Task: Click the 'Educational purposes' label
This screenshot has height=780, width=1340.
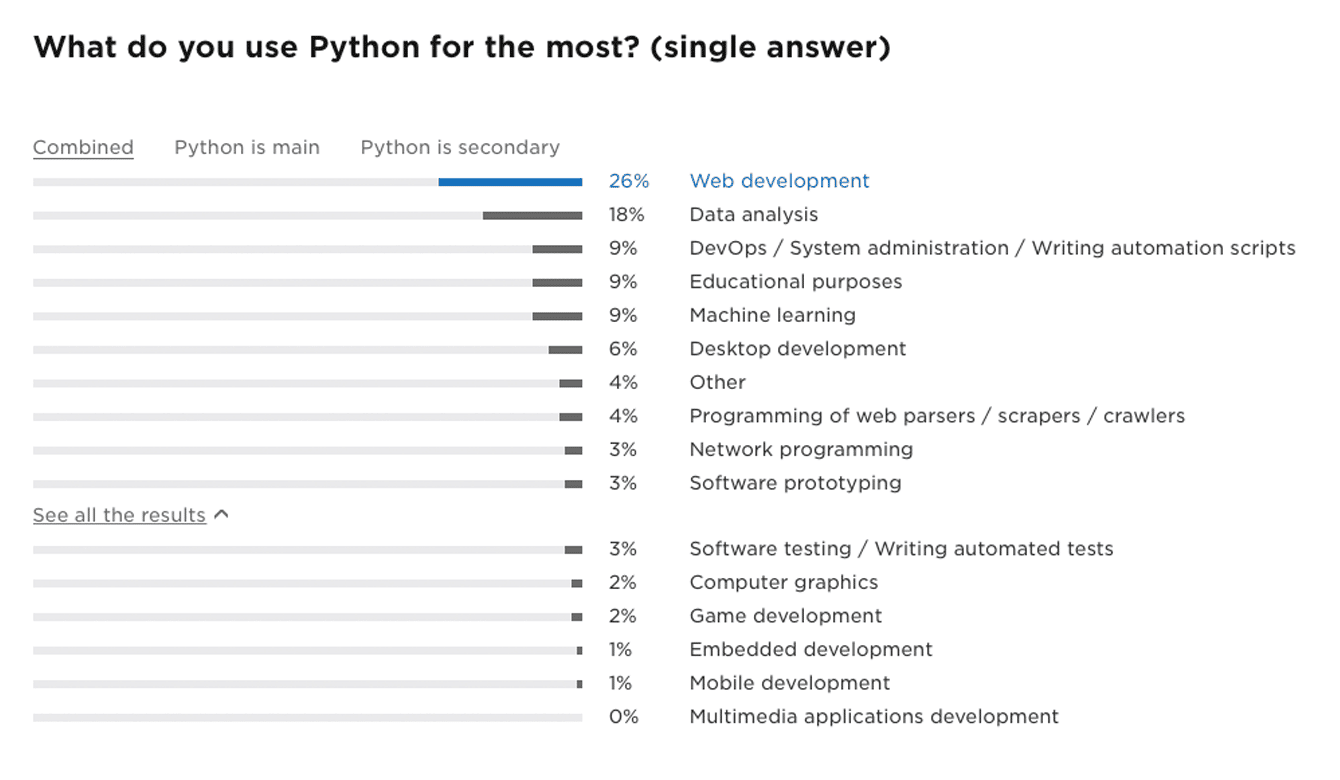Action: point(795,281)
